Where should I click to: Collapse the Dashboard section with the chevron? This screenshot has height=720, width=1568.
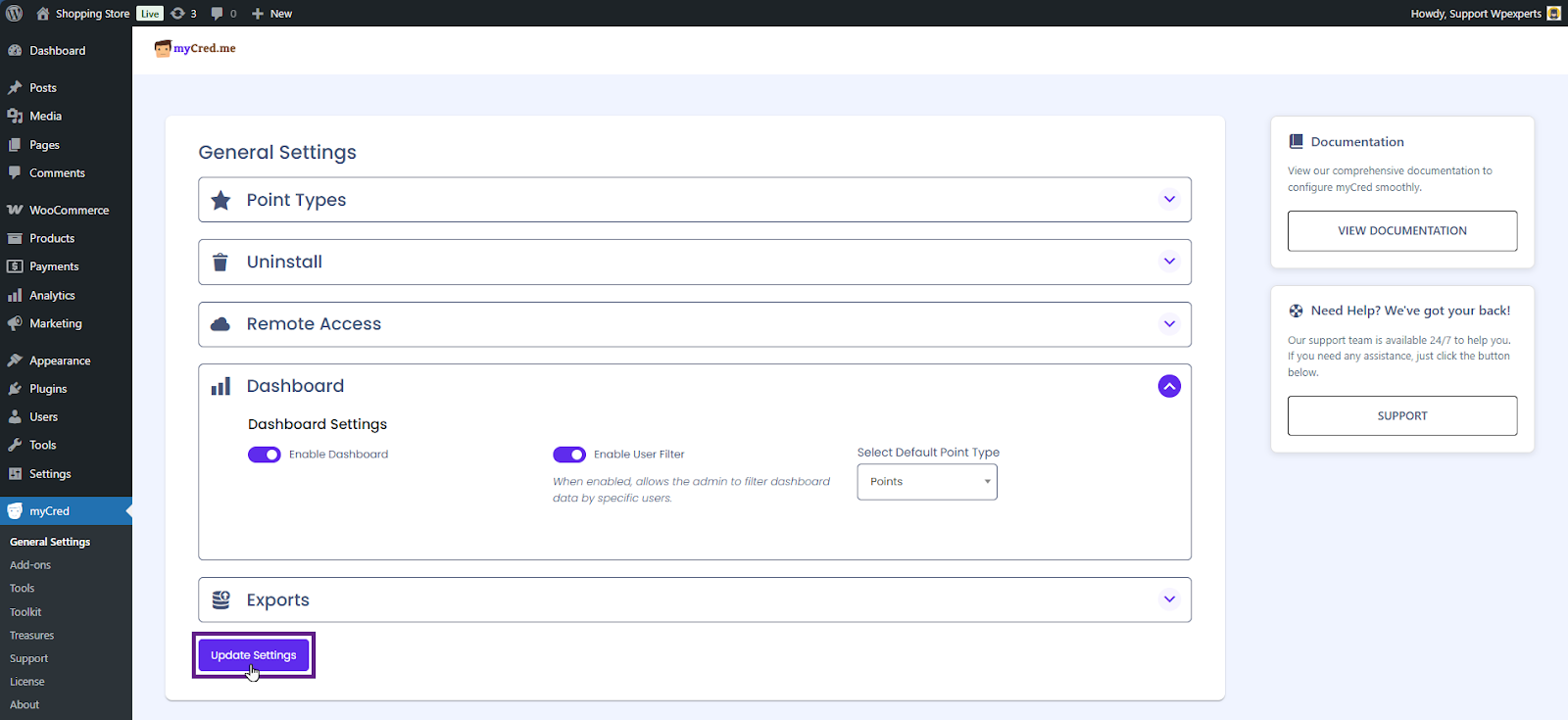point(1169,386)
